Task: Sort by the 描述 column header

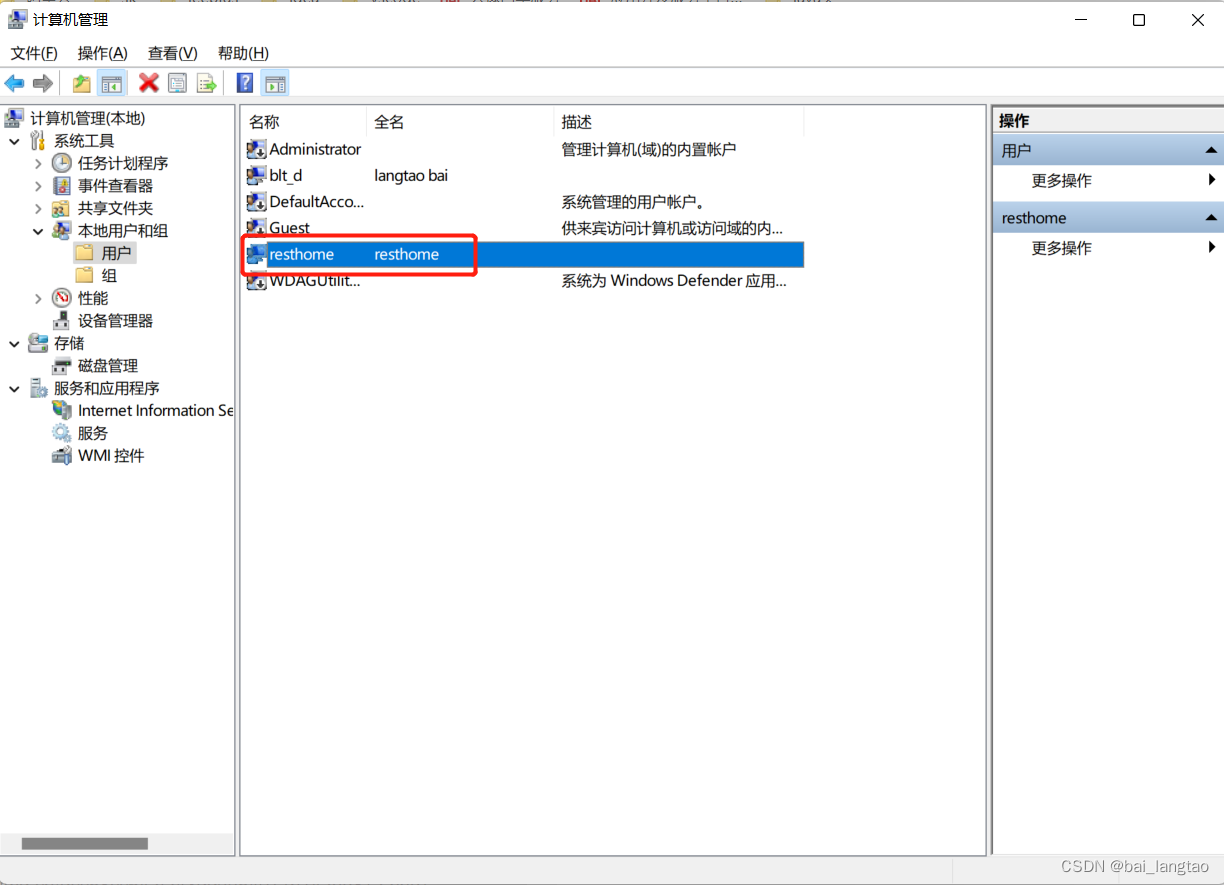Action: coord(679,122)
